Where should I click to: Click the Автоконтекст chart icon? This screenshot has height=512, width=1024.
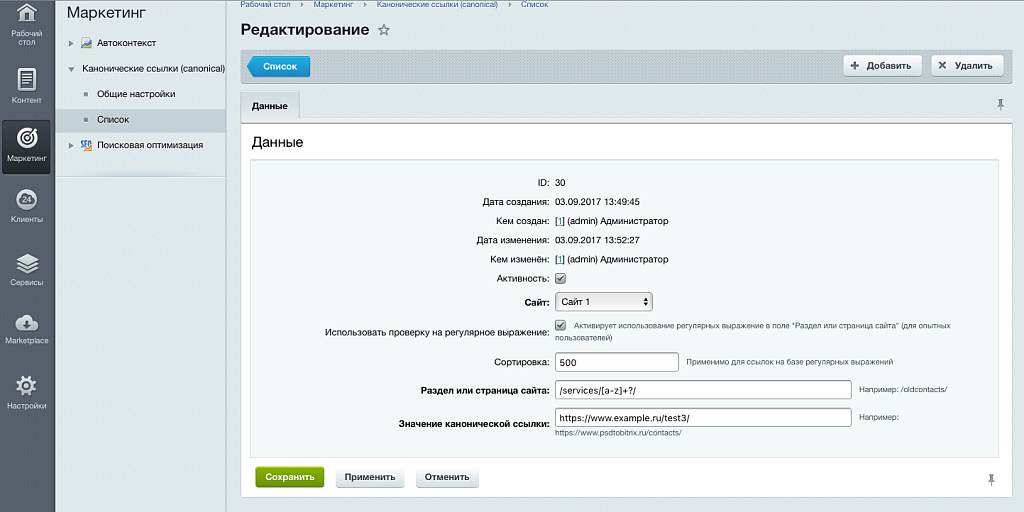(x=86, y=43)
